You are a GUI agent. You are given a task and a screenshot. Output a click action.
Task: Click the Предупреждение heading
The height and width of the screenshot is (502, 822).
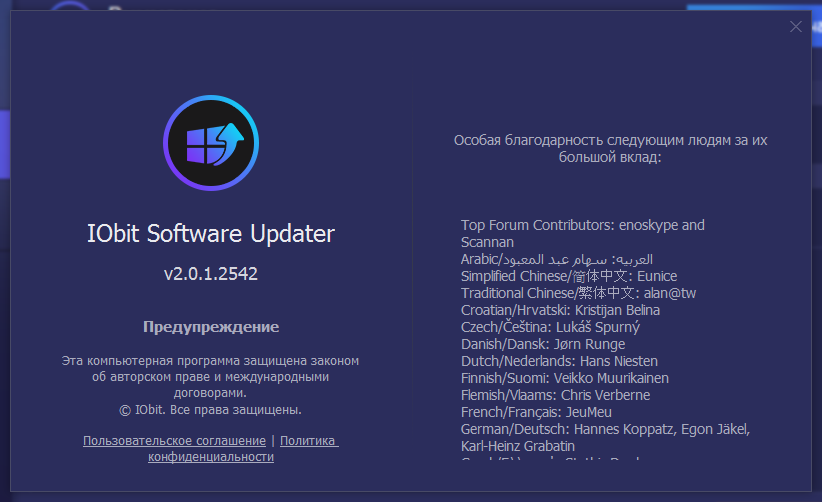point(211,327)
